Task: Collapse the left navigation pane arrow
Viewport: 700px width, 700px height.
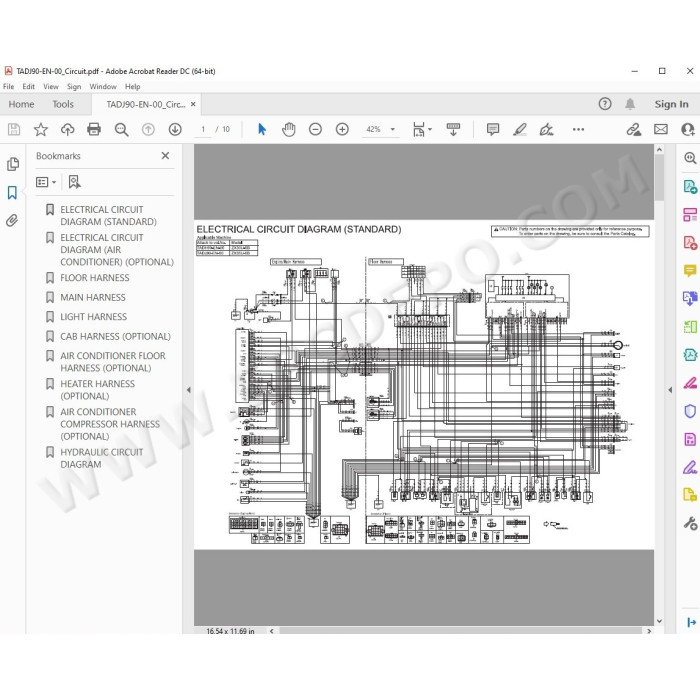Action: [188, 390]
